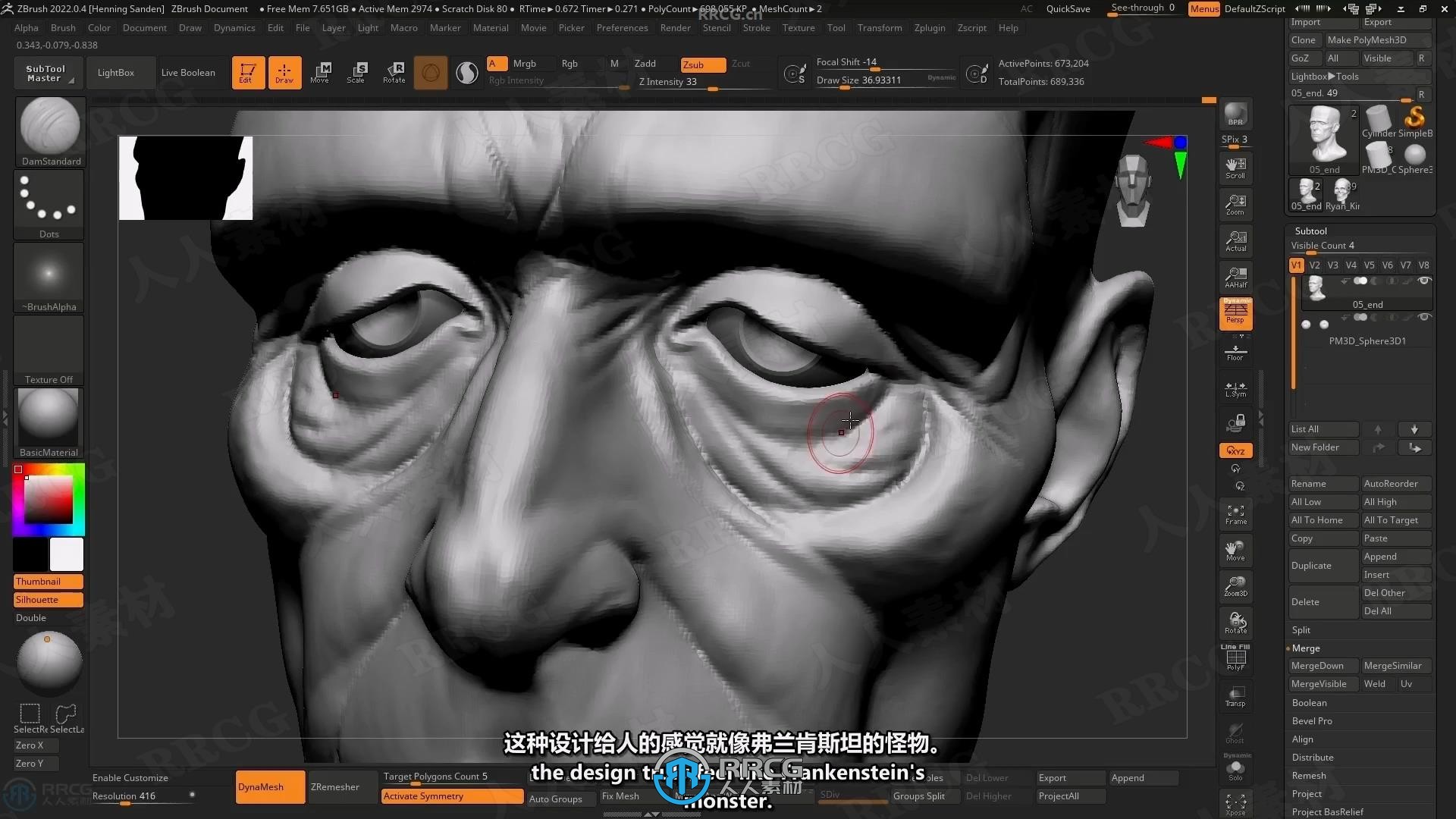Select the Rotate gizmo tool
The height and width of the screenshot is (819, 1456).
click(x=394, y=73)
